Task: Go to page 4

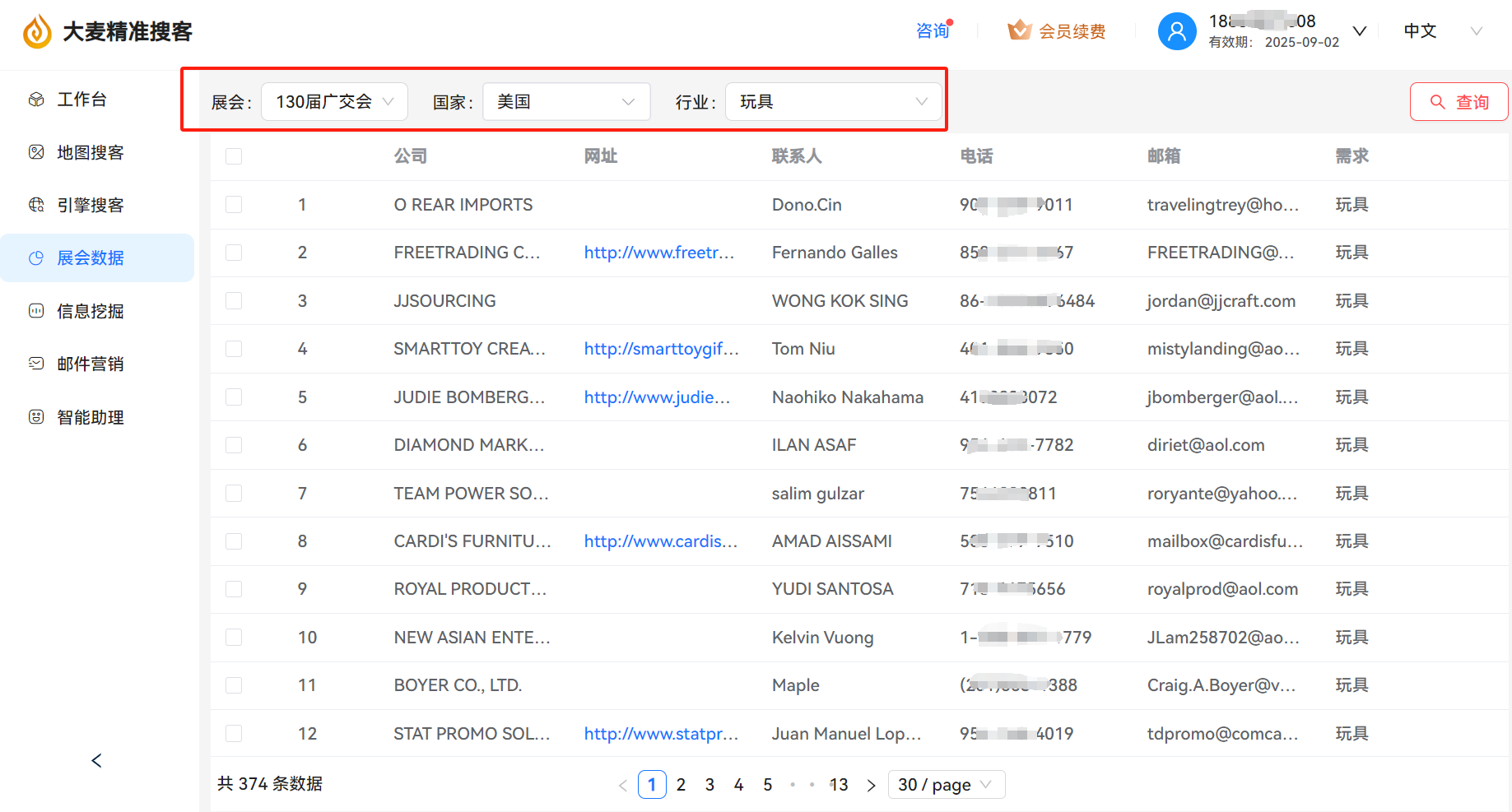Action: (x=738, y=785)
